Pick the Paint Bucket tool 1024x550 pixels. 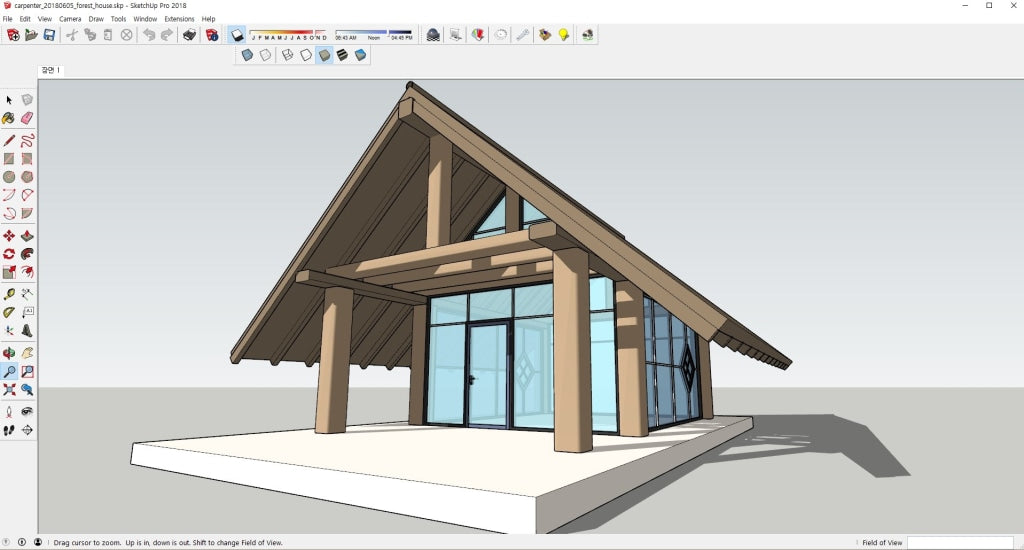point(9,118)
